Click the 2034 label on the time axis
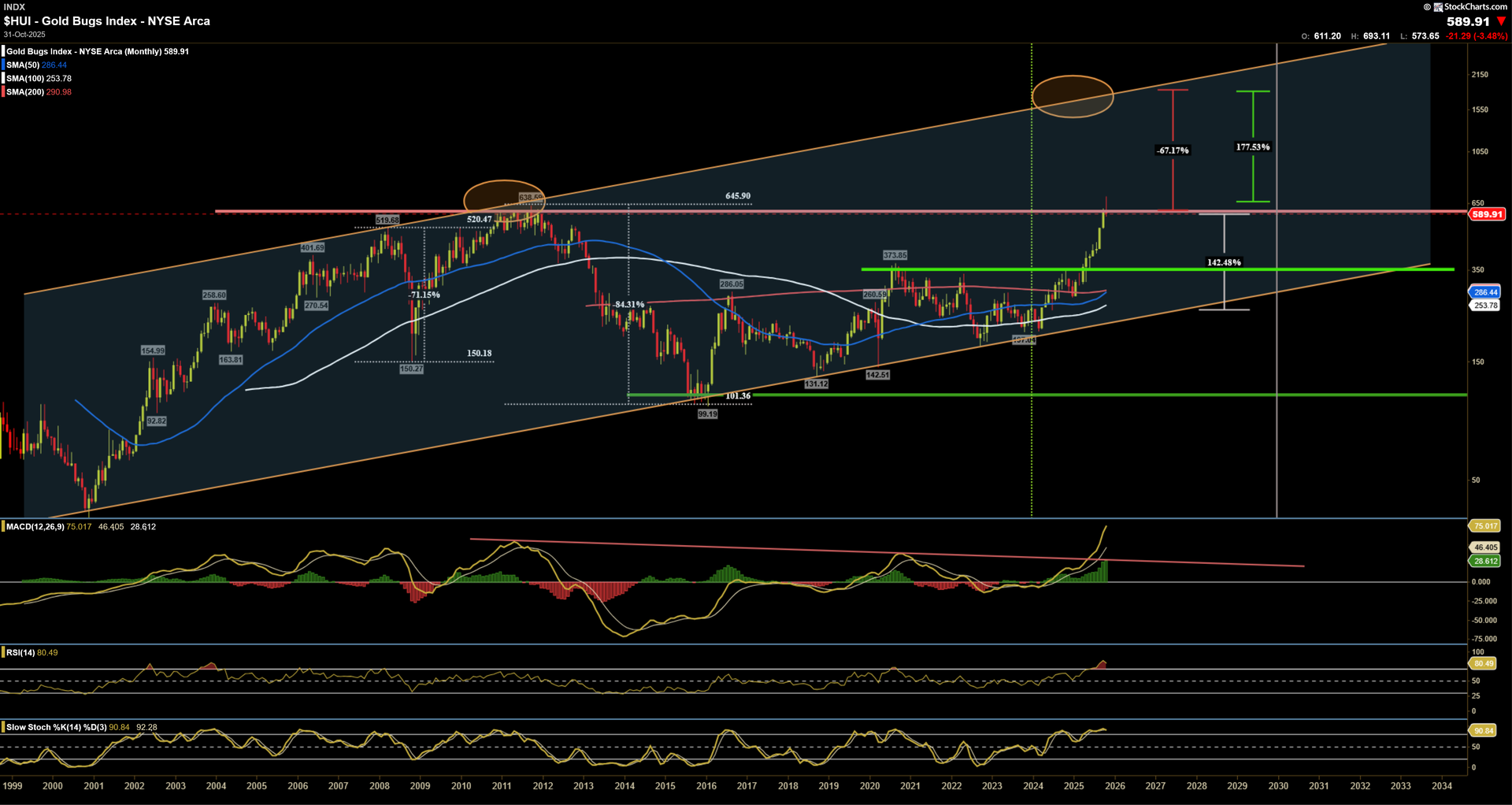 tap(1442, 786)
